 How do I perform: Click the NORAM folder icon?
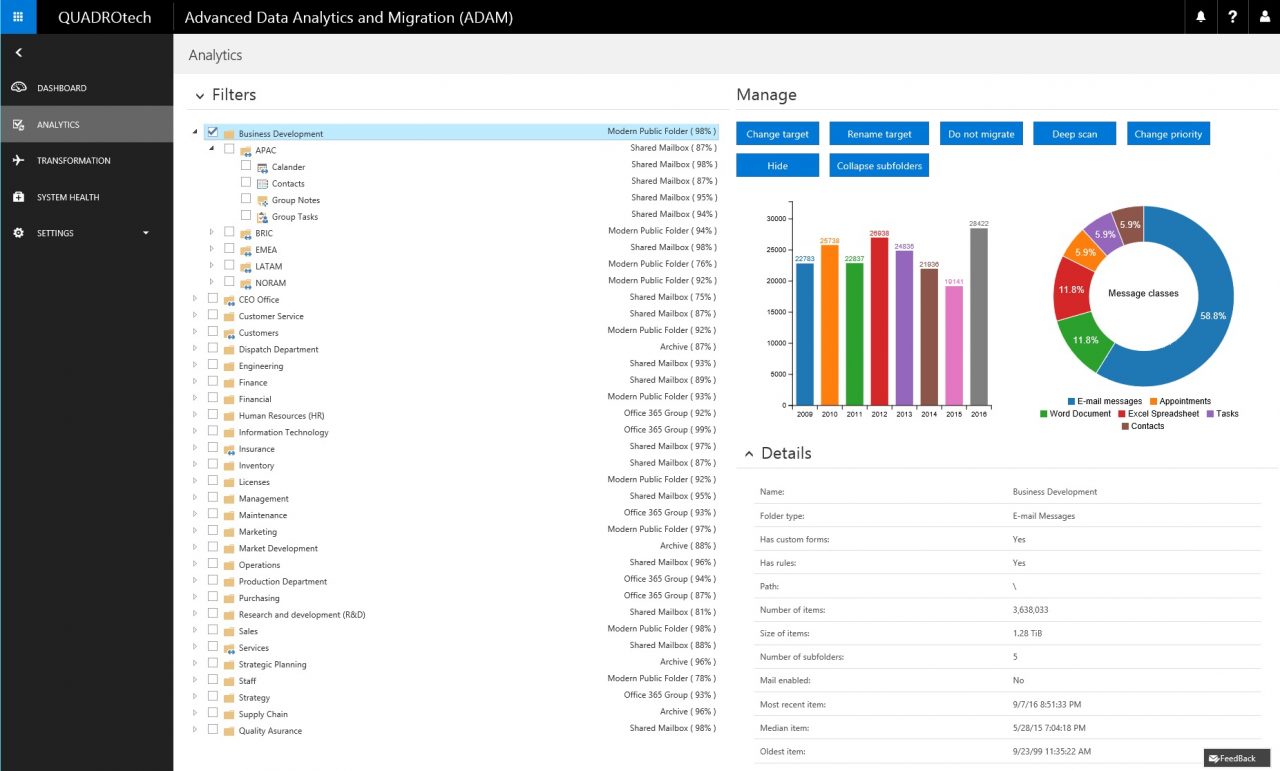(x=245, y=283)
